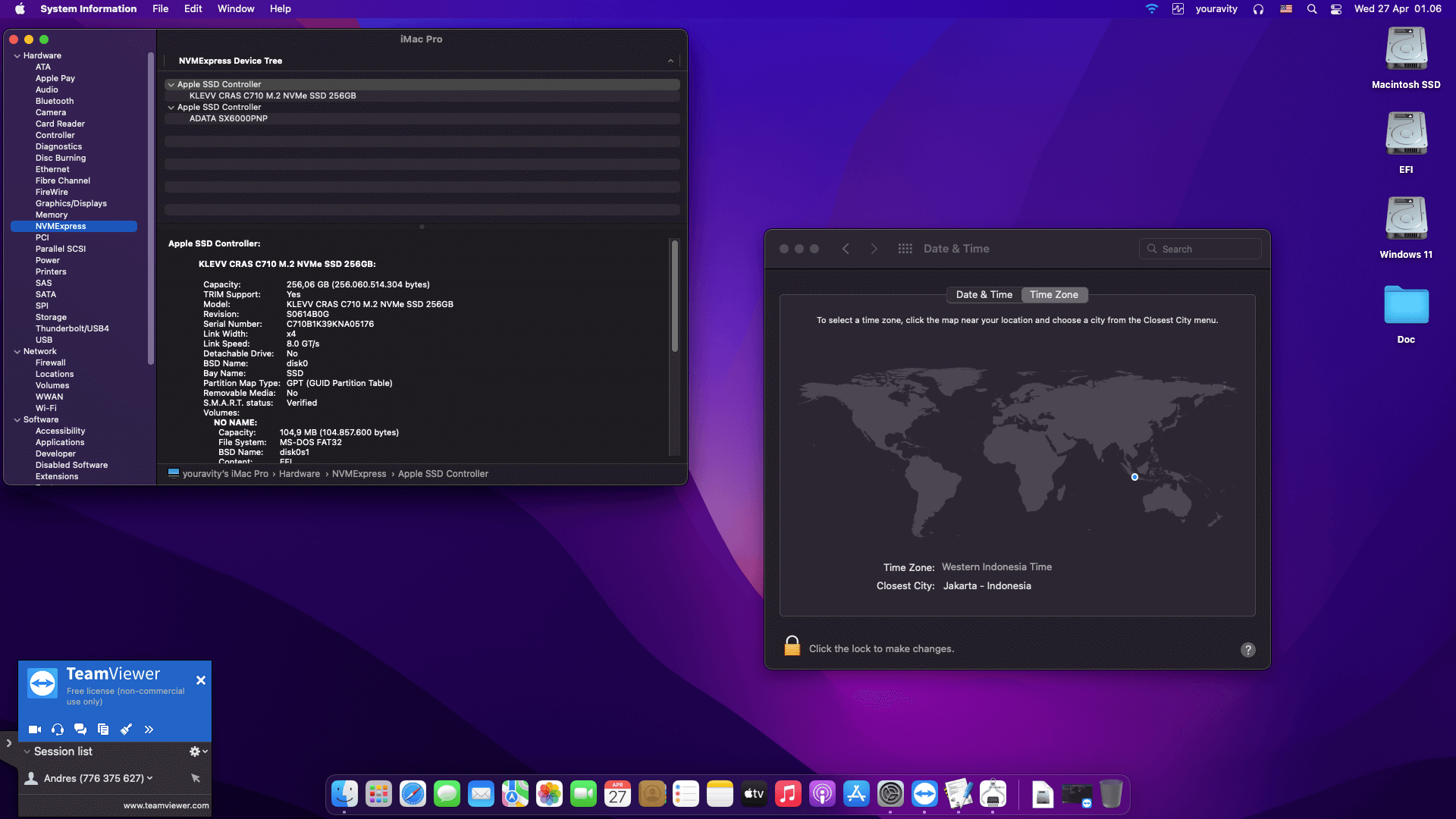Show more TeamViewer tools double chevron
Image resolution: width=1456 pixels, height=819 pixels.
tap(149, 730)
